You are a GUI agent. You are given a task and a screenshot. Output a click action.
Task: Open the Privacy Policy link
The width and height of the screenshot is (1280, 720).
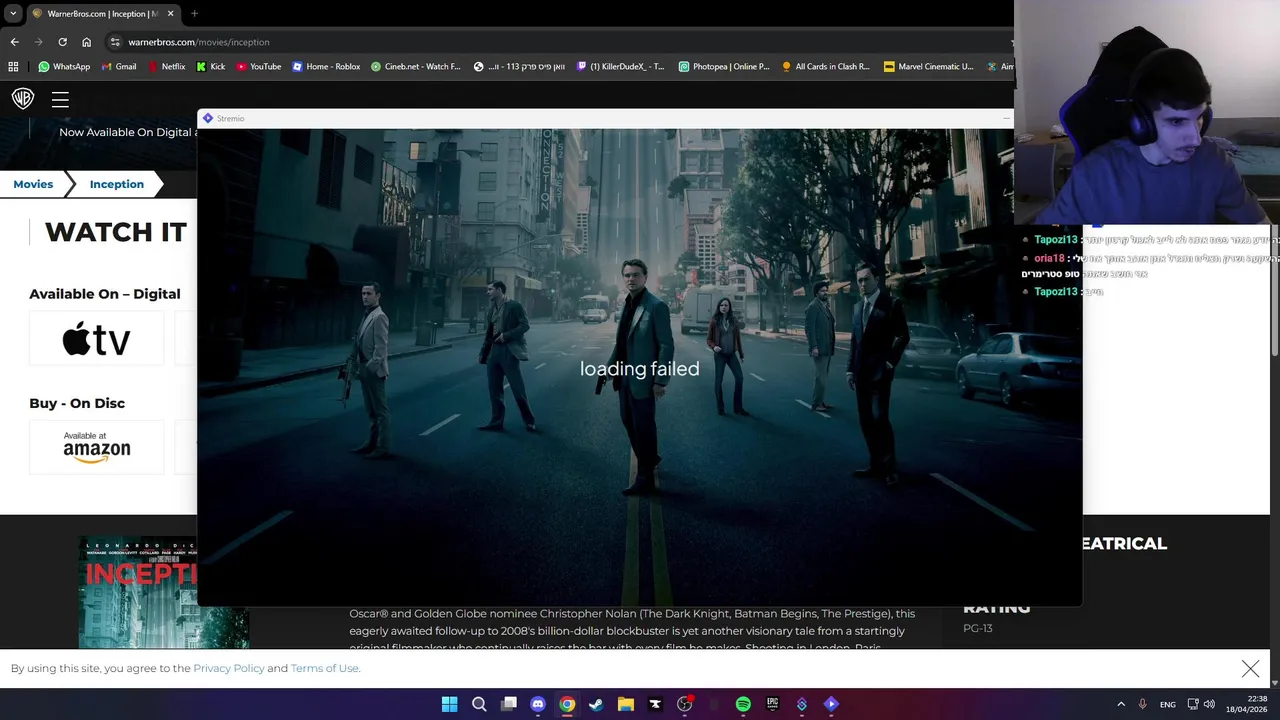pyautogui.click(x=229, y=668)
